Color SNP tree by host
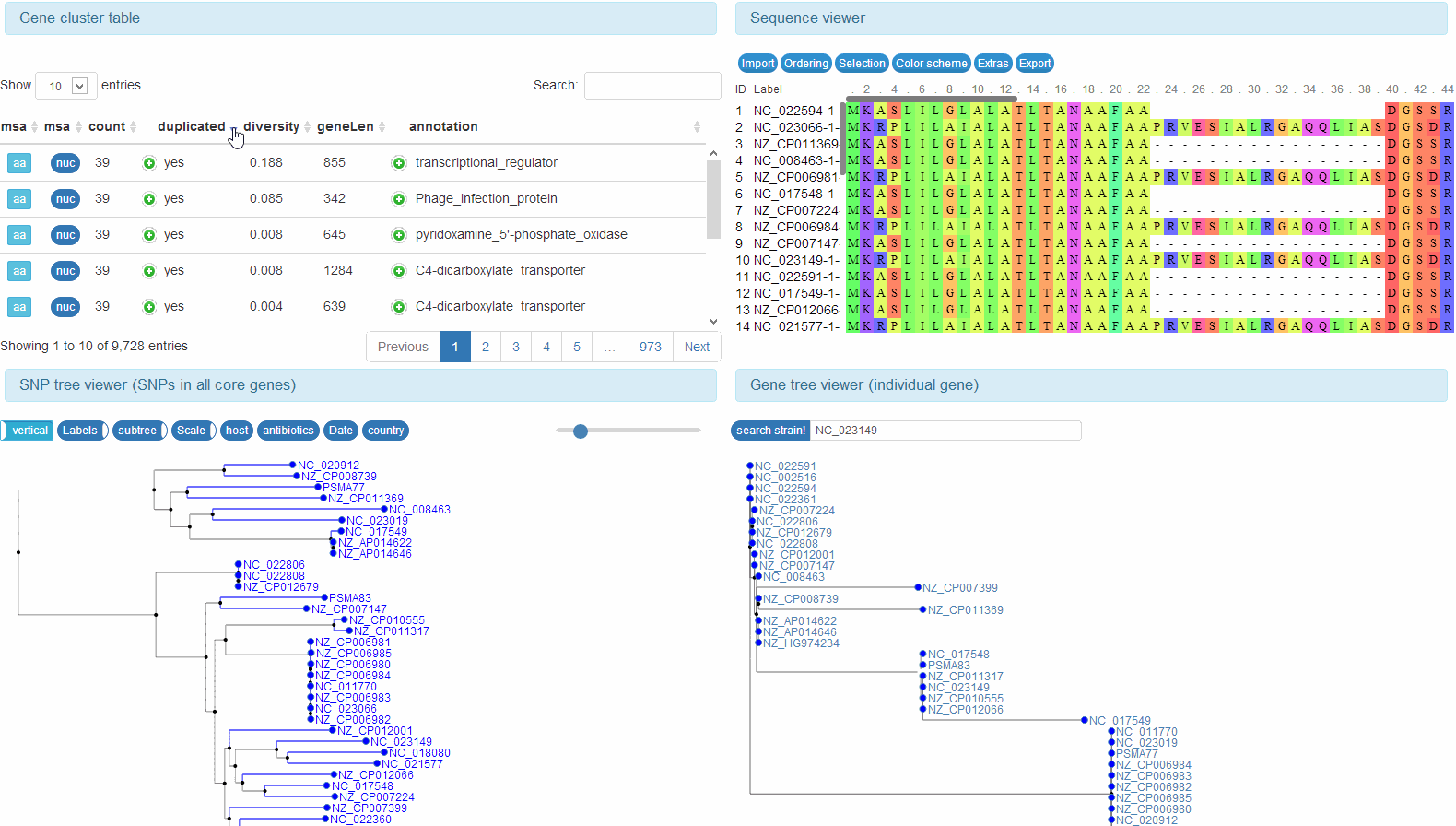The height and width of the screenshot is (826, 1456). pos(237,431)
